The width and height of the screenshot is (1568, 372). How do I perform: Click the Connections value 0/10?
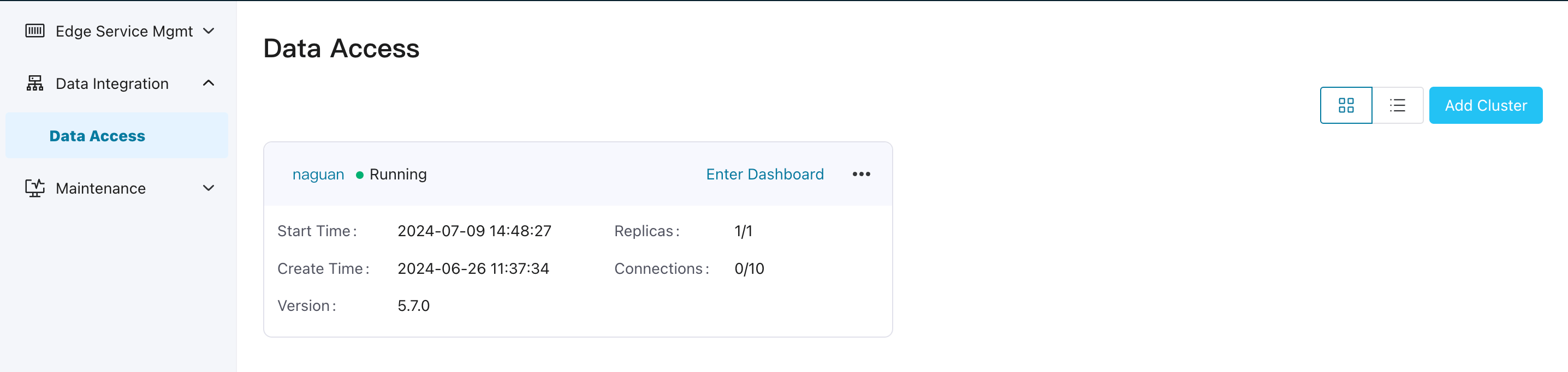tap(749, 269)
